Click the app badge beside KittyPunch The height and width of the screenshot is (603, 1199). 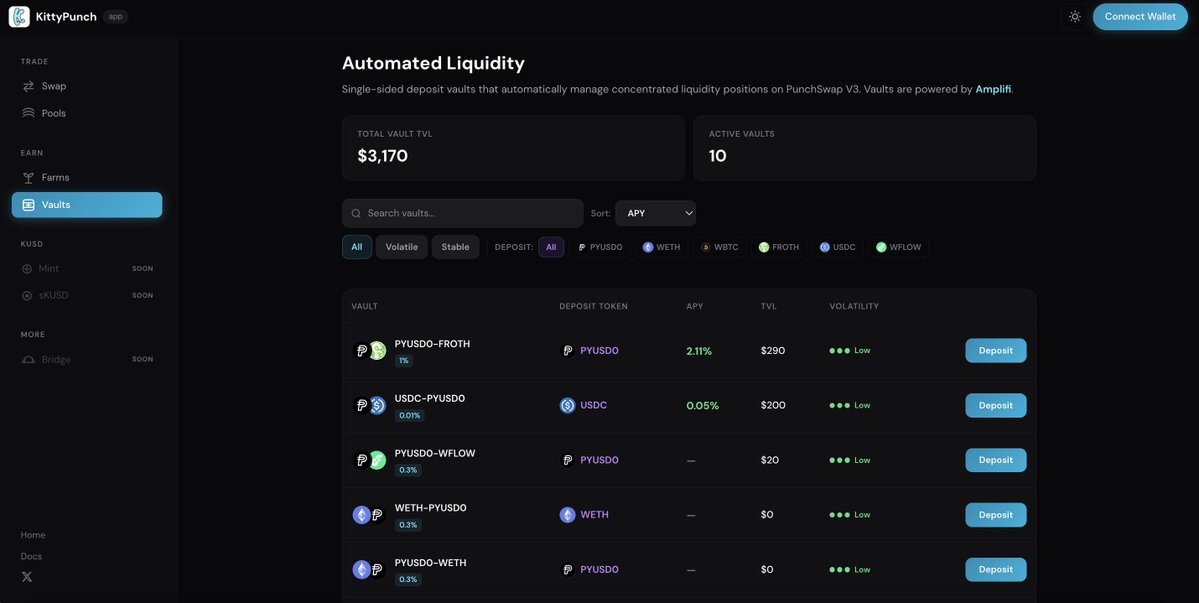click(x=115, y=17)
